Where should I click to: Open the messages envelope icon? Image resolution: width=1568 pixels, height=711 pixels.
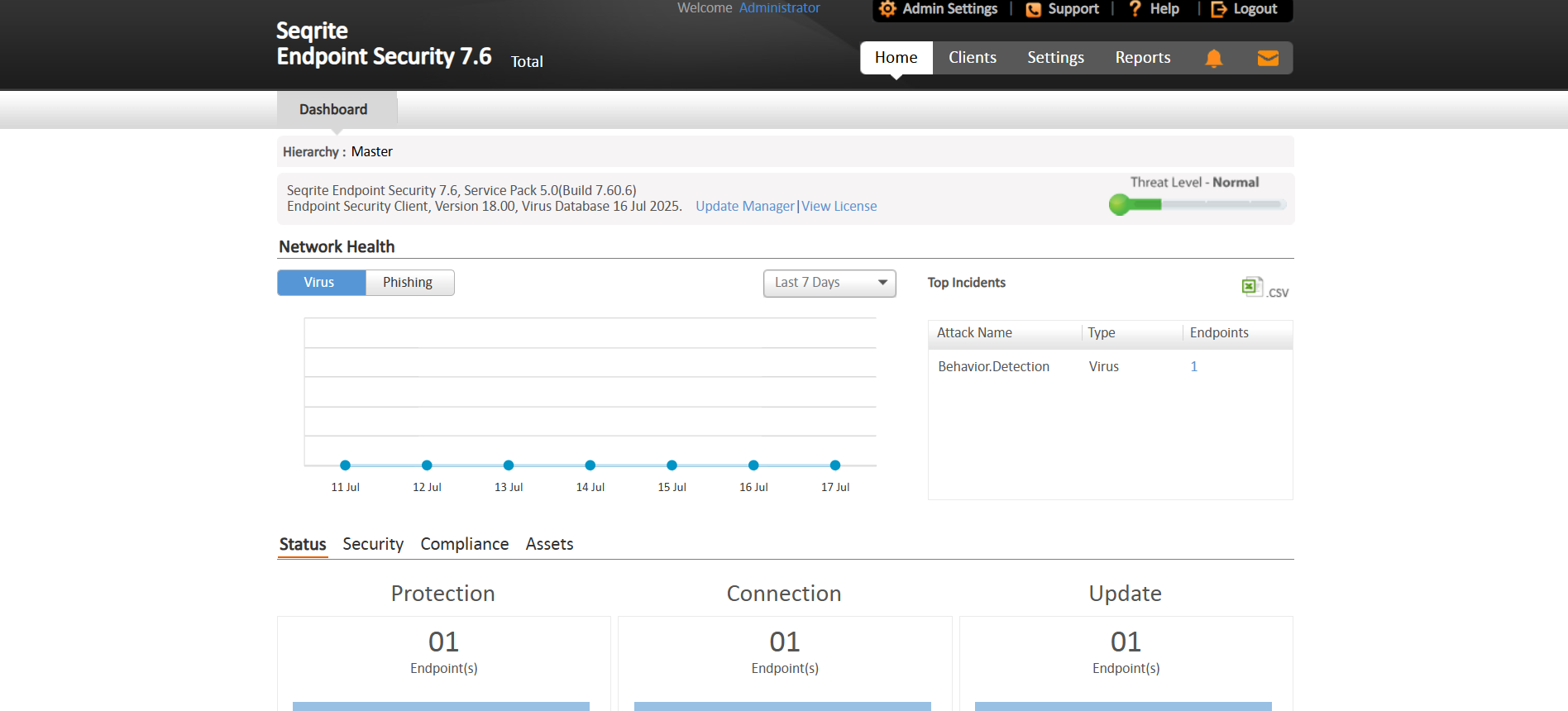tap(1268, 58)
